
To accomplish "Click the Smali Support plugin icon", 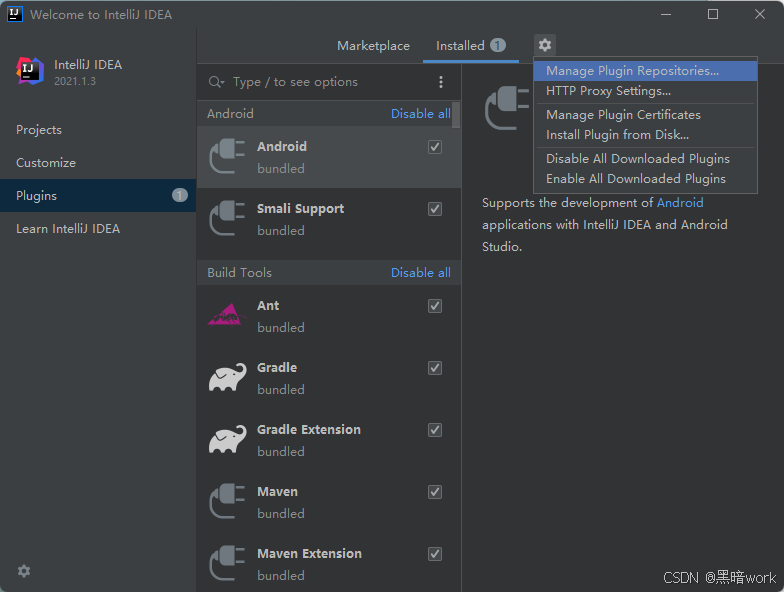I will click(228, 218).
